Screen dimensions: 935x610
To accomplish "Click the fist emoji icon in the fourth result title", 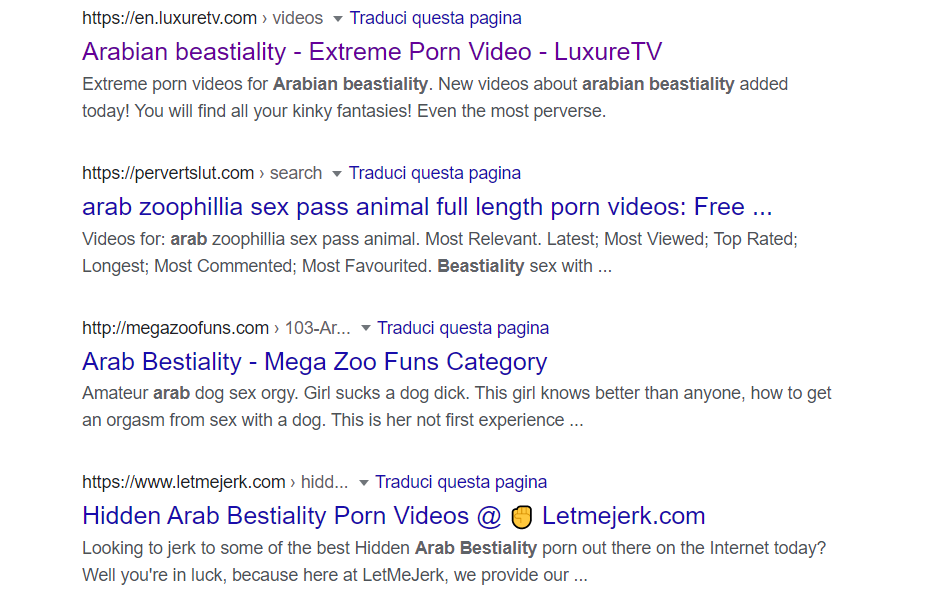I will 521,517.
